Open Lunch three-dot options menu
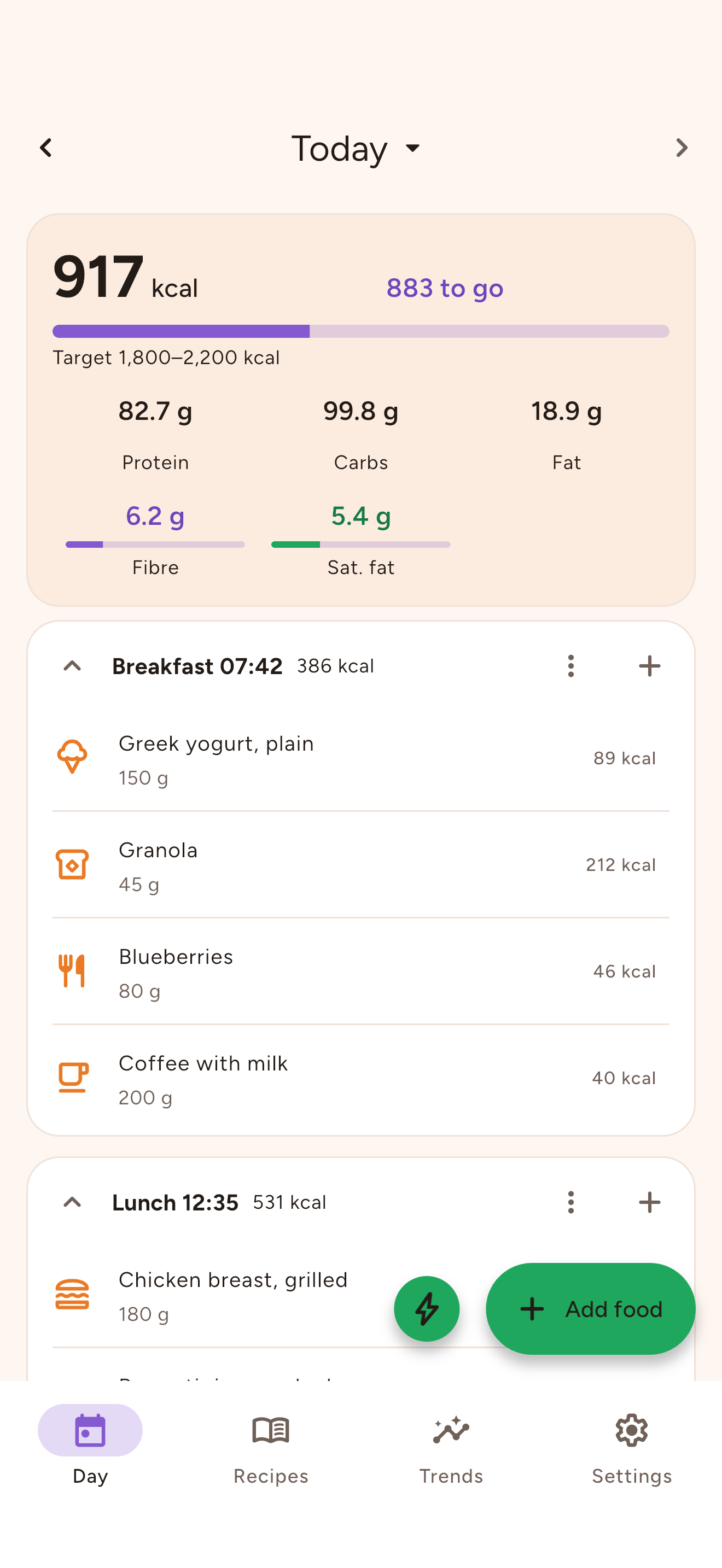 click(x=571, y=1202)
